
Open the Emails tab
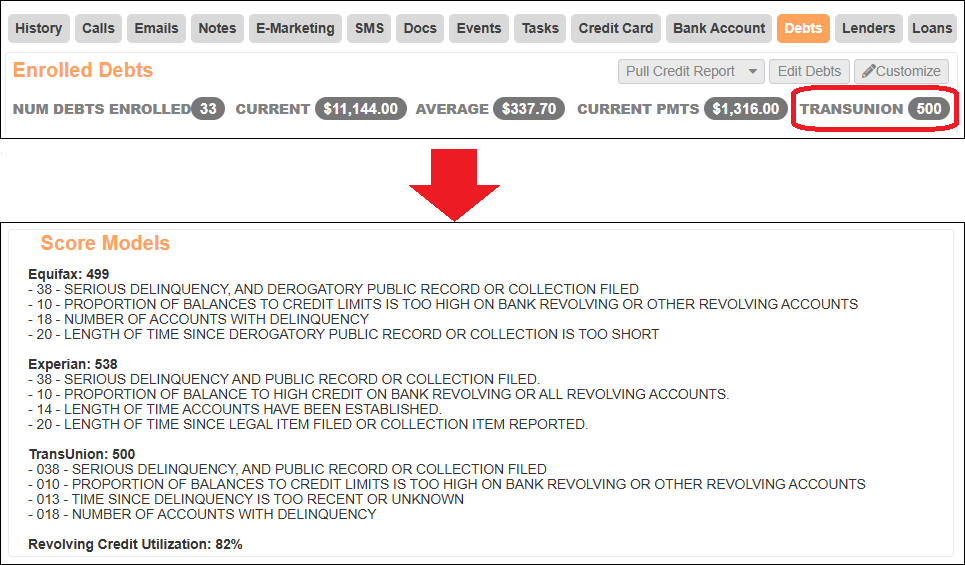tap(156, 28)
